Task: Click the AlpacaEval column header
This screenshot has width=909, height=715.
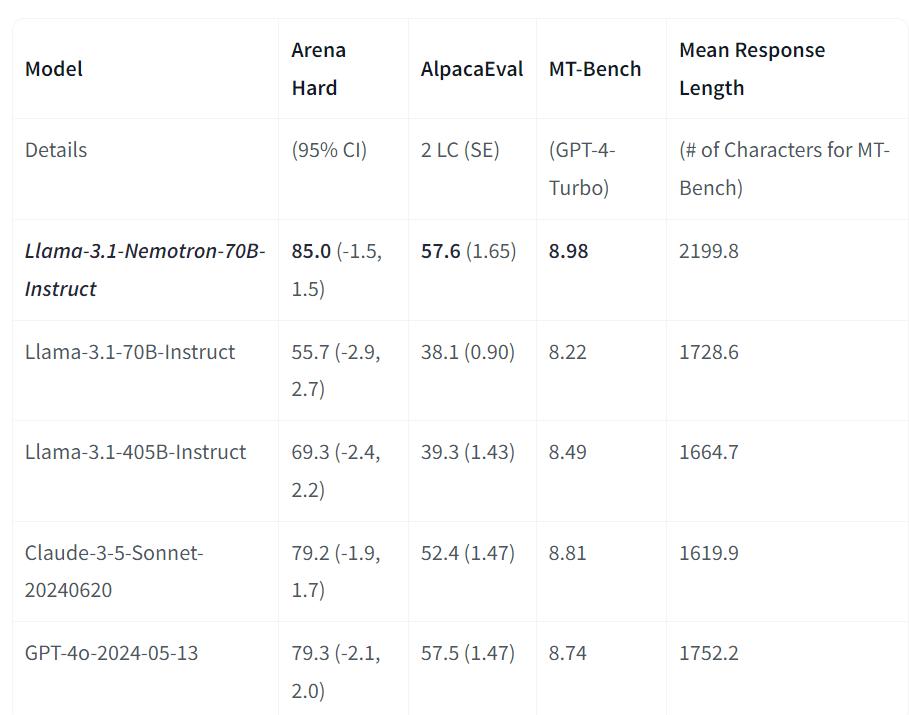Action: tap(472, 69)
